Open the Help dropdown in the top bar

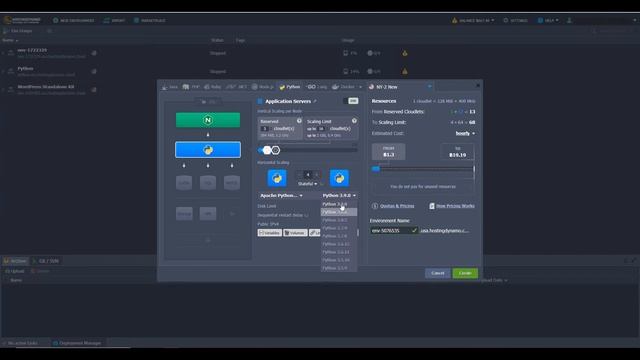tap(548, 20)
